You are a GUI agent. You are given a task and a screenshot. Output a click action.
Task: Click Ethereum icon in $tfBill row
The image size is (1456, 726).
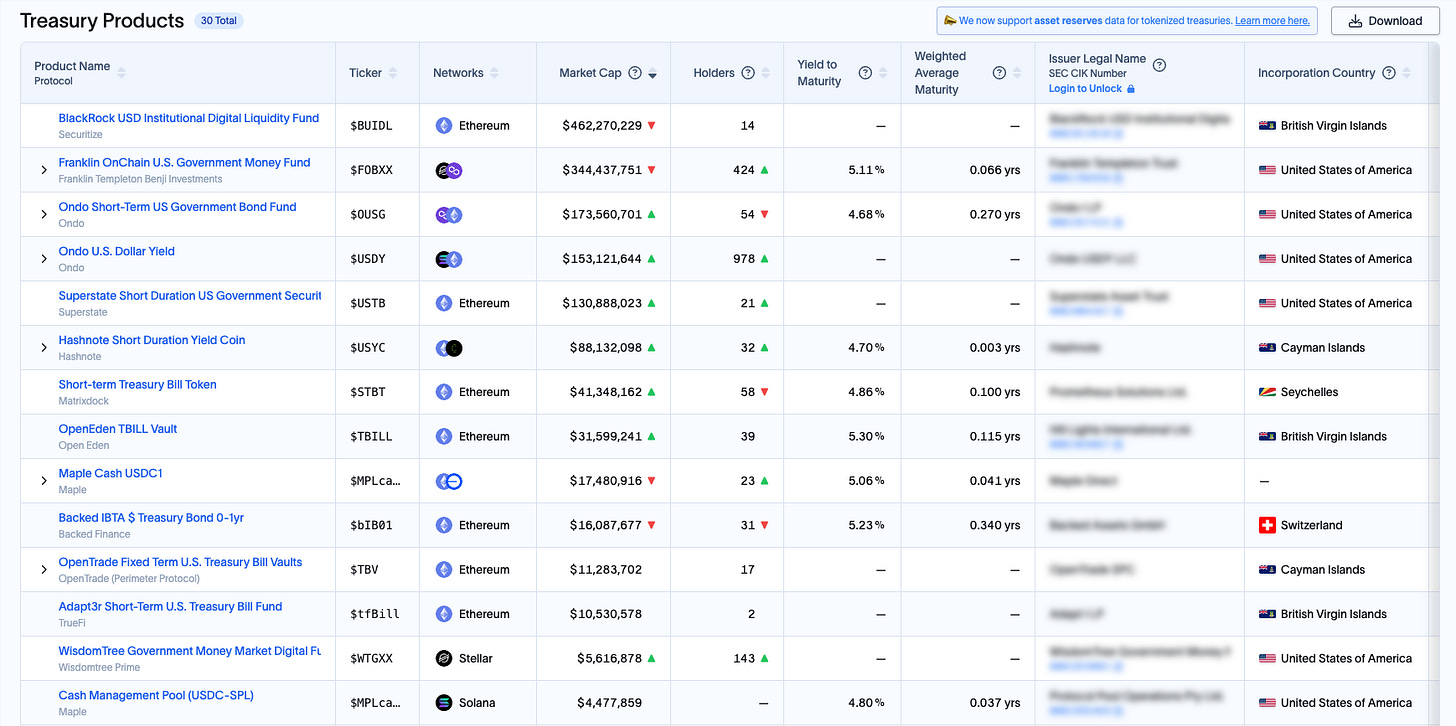pyautogui.click(x=444, y=614)
